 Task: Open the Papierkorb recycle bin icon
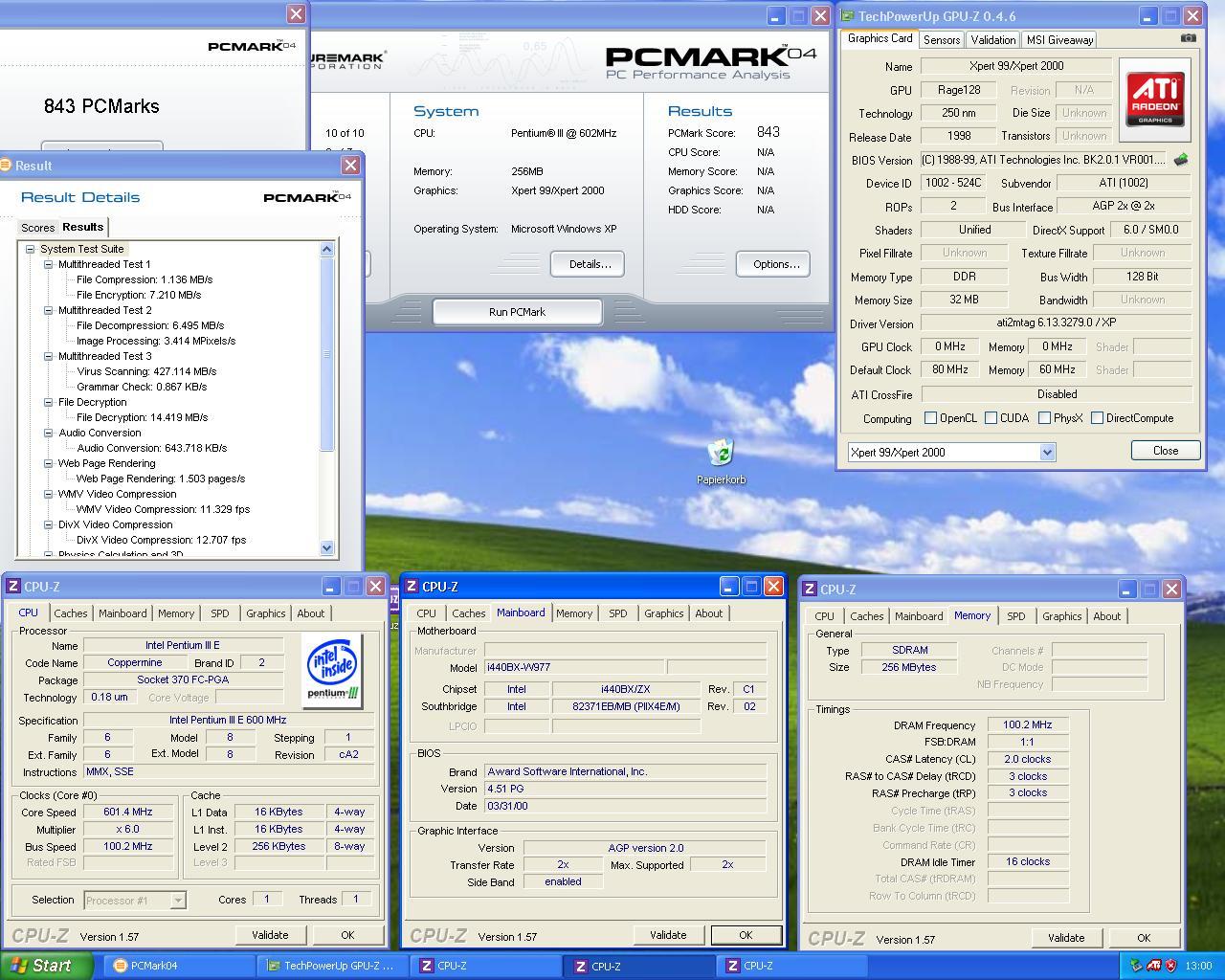click(721, 455)
